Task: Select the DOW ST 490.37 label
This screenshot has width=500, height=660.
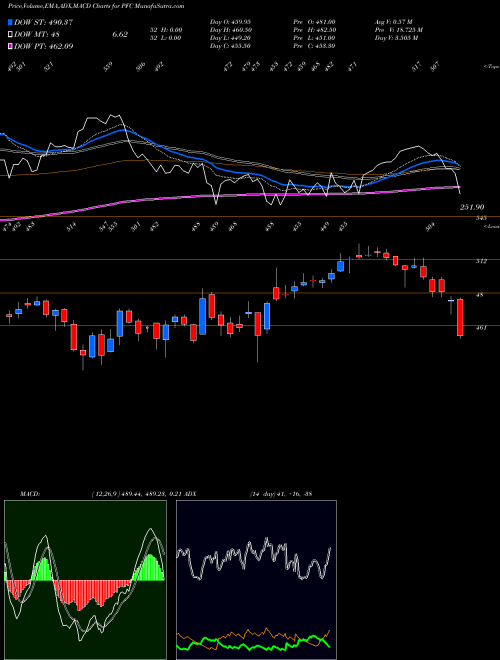Action: click(43, 22)
